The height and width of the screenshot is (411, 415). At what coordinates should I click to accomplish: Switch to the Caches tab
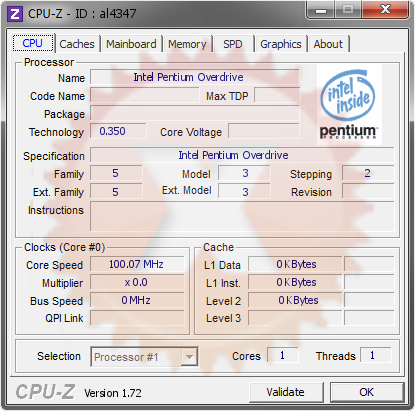77,44
